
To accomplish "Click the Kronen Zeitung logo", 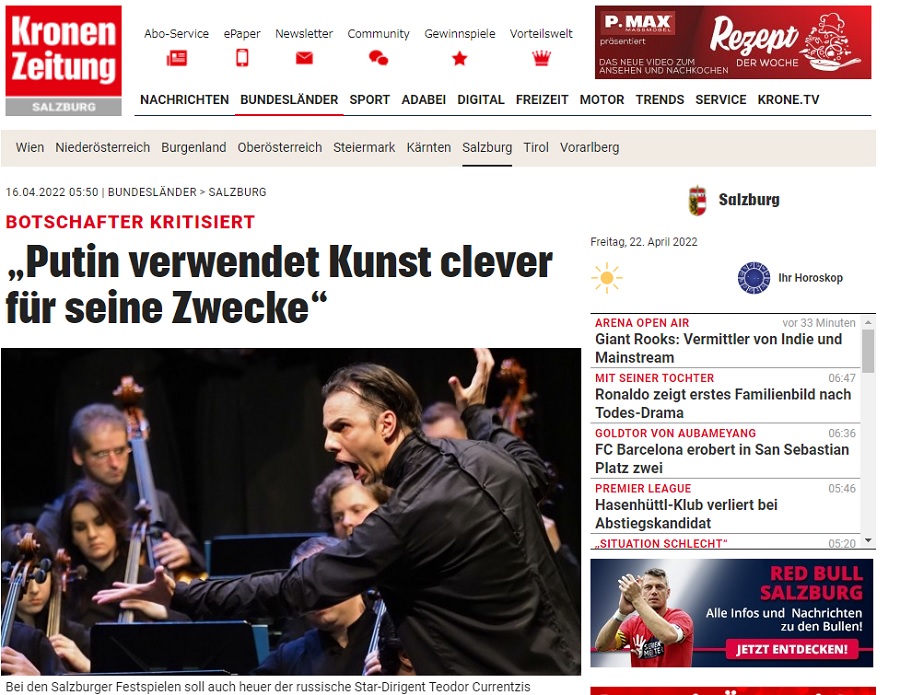I will pos(64,60).
